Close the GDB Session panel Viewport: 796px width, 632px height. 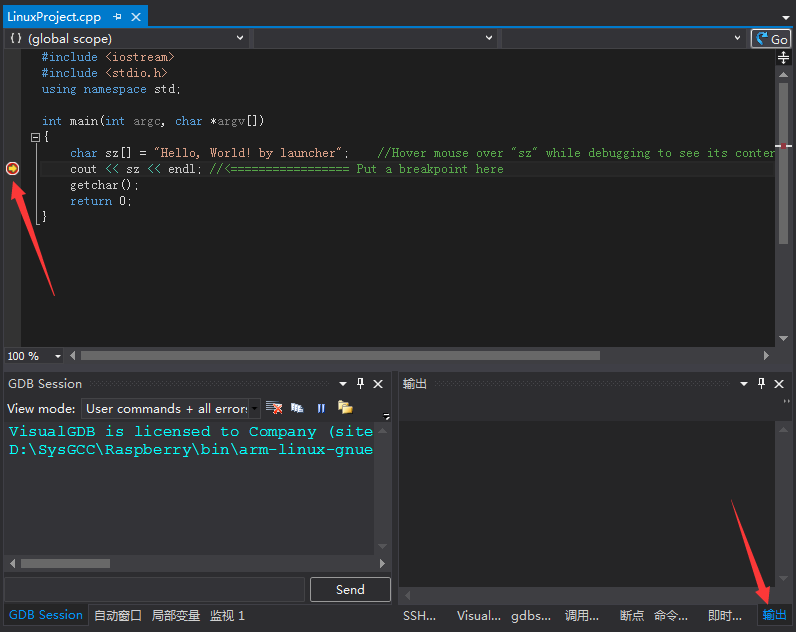tap(378, 384)
